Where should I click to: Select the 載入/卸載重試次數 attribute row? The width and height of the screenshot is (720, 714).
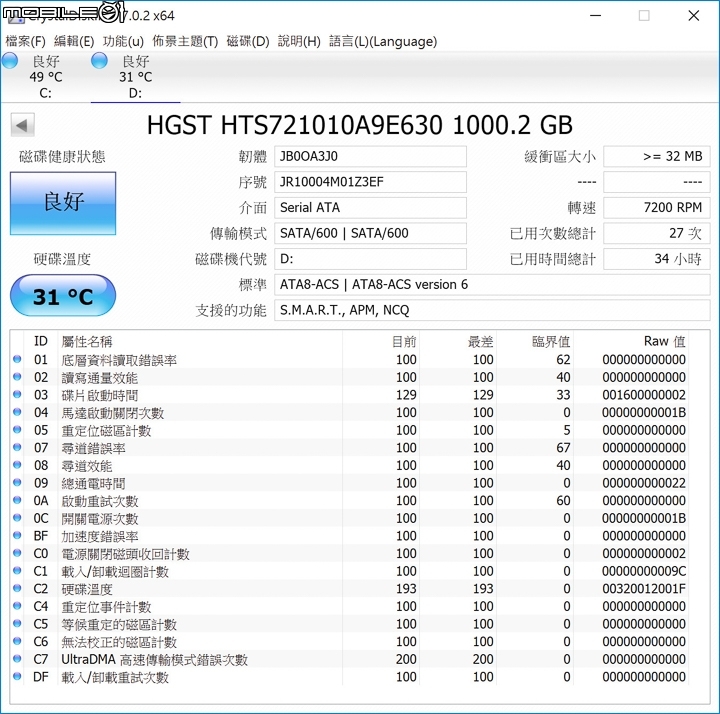[349, 677]
